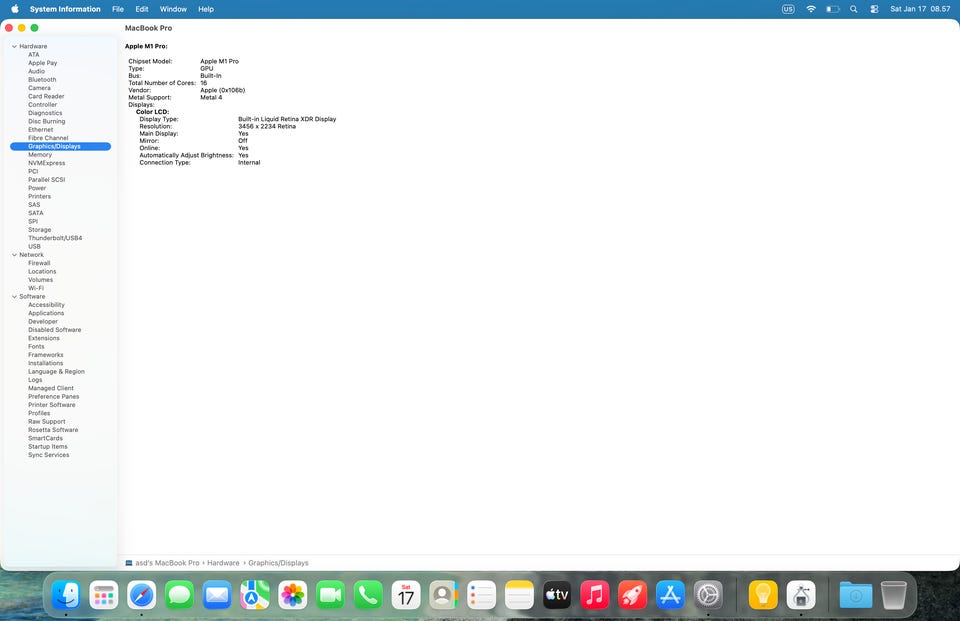
Task: Click 'Built-in Liquid Retina XDR Display' value
Action: [x=287, y=119]
